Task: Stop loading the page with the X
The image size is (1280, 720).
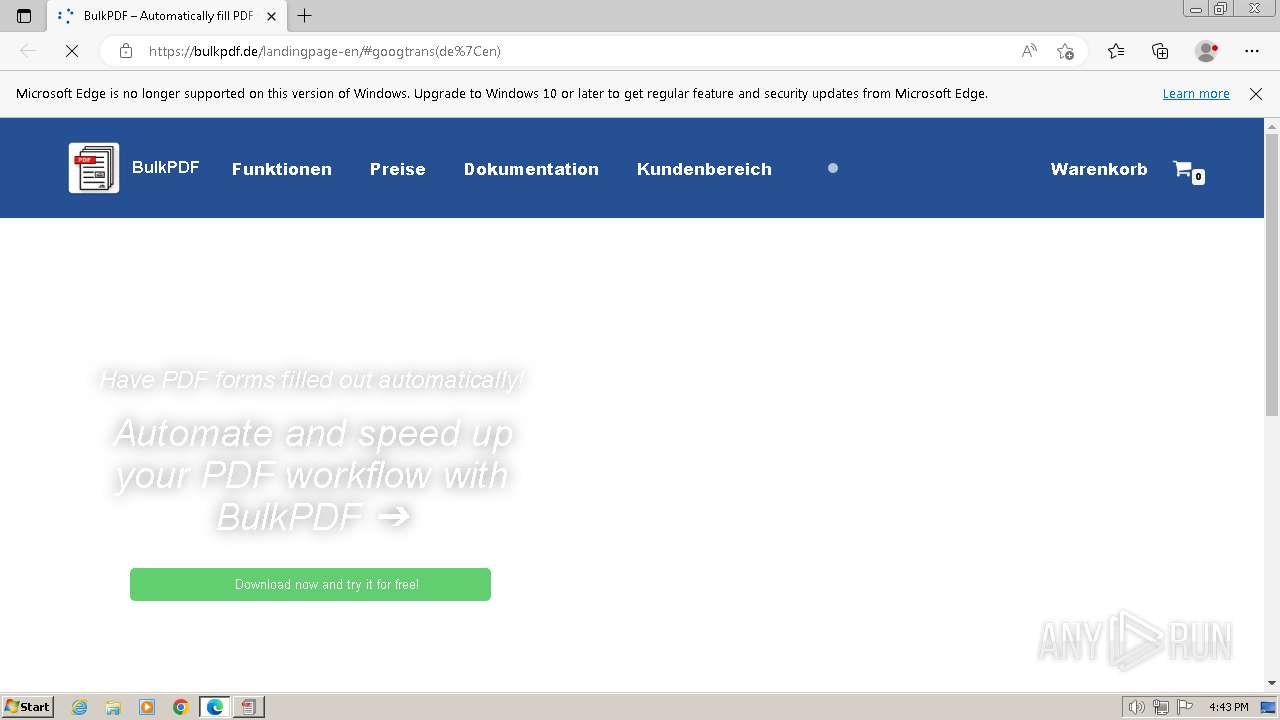Action: point(72,51)
